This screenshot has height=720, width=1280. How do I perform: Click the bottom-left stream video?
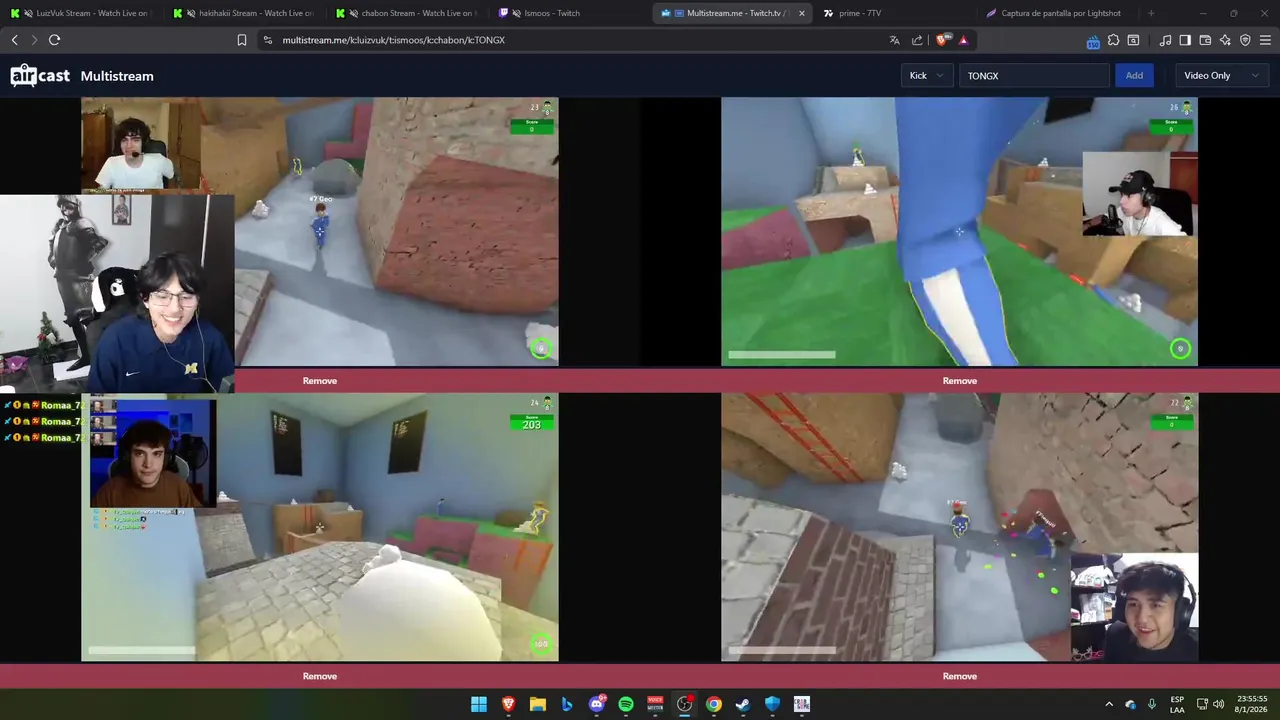(320, 528)
